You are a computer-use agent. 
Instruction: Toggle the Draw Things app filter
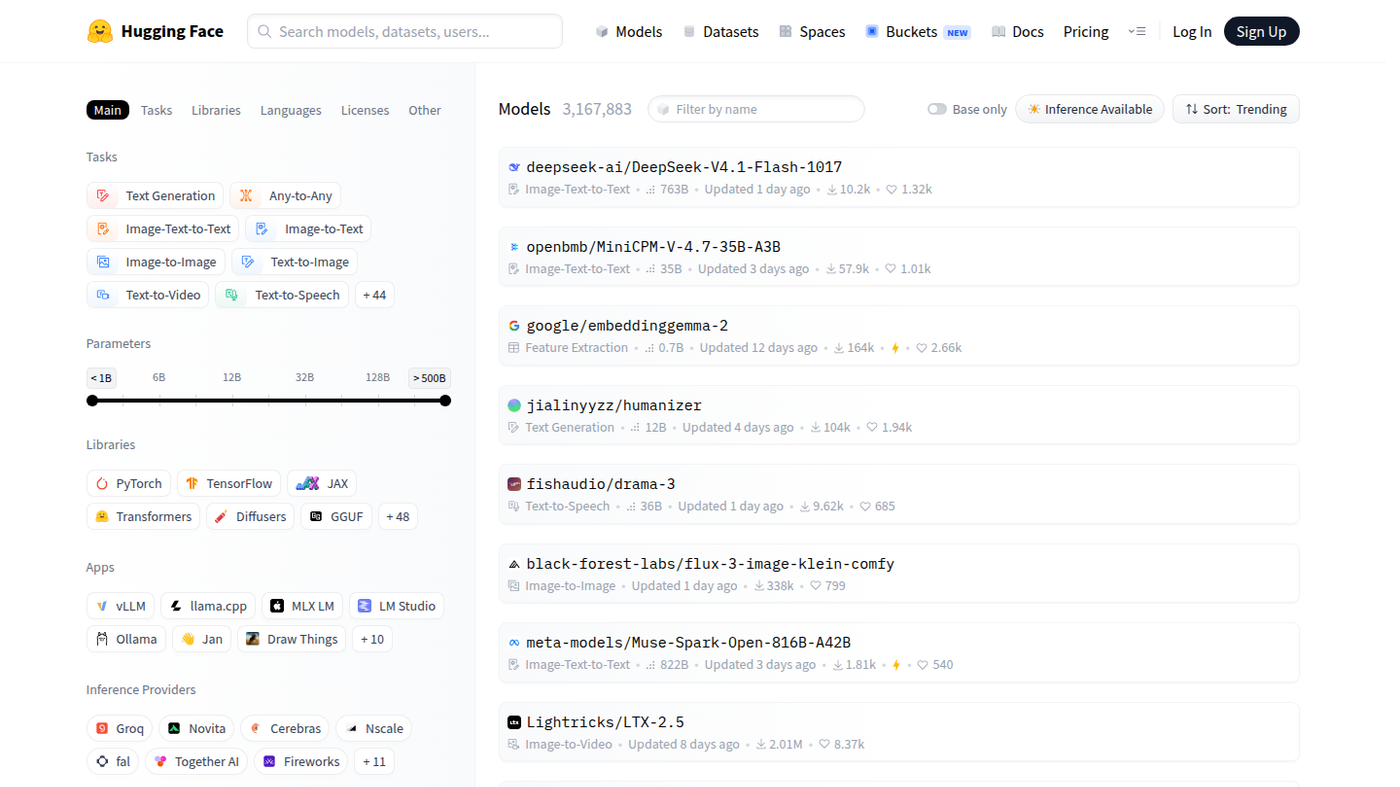292,639
